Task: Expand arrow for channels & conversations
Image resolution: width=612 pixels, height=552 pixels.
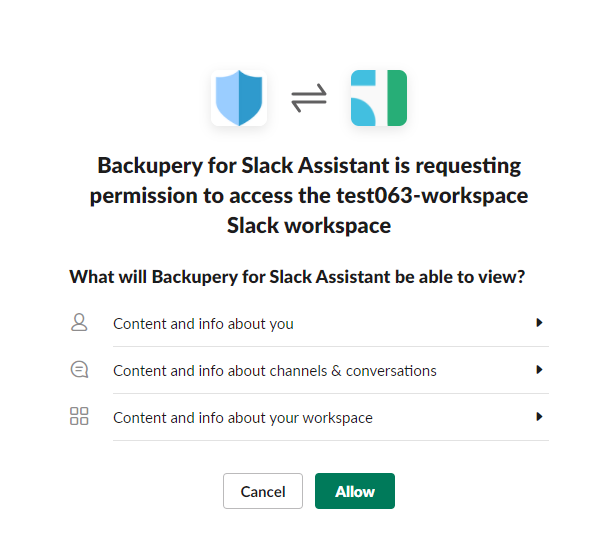Action: [x=539, y=370]
